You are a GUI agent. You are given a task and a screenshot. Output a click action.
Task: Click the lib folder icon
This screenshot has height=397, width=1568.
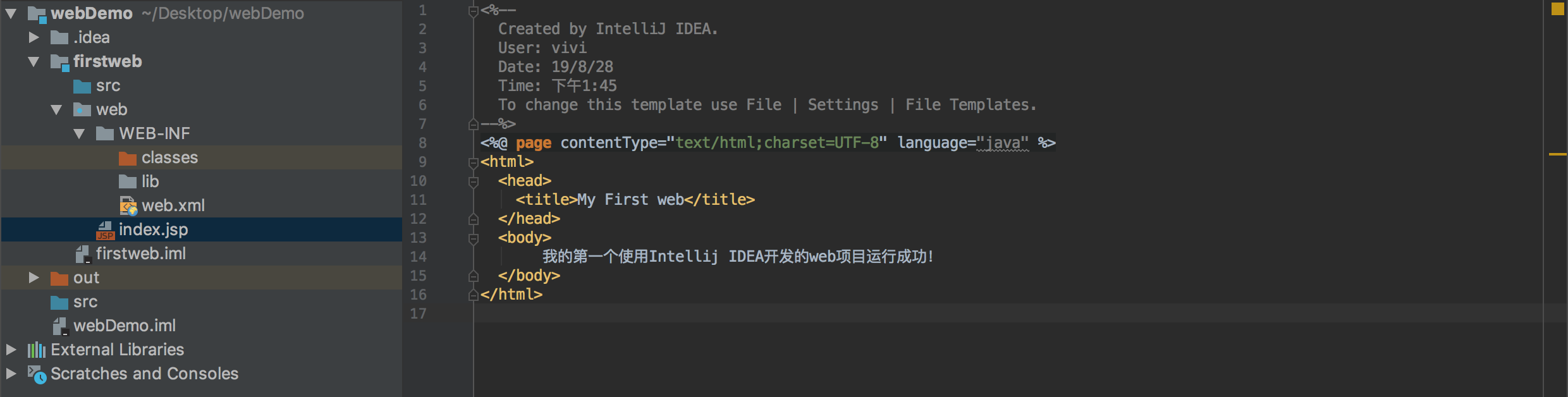pyautogui.click(x=128, y=182)
